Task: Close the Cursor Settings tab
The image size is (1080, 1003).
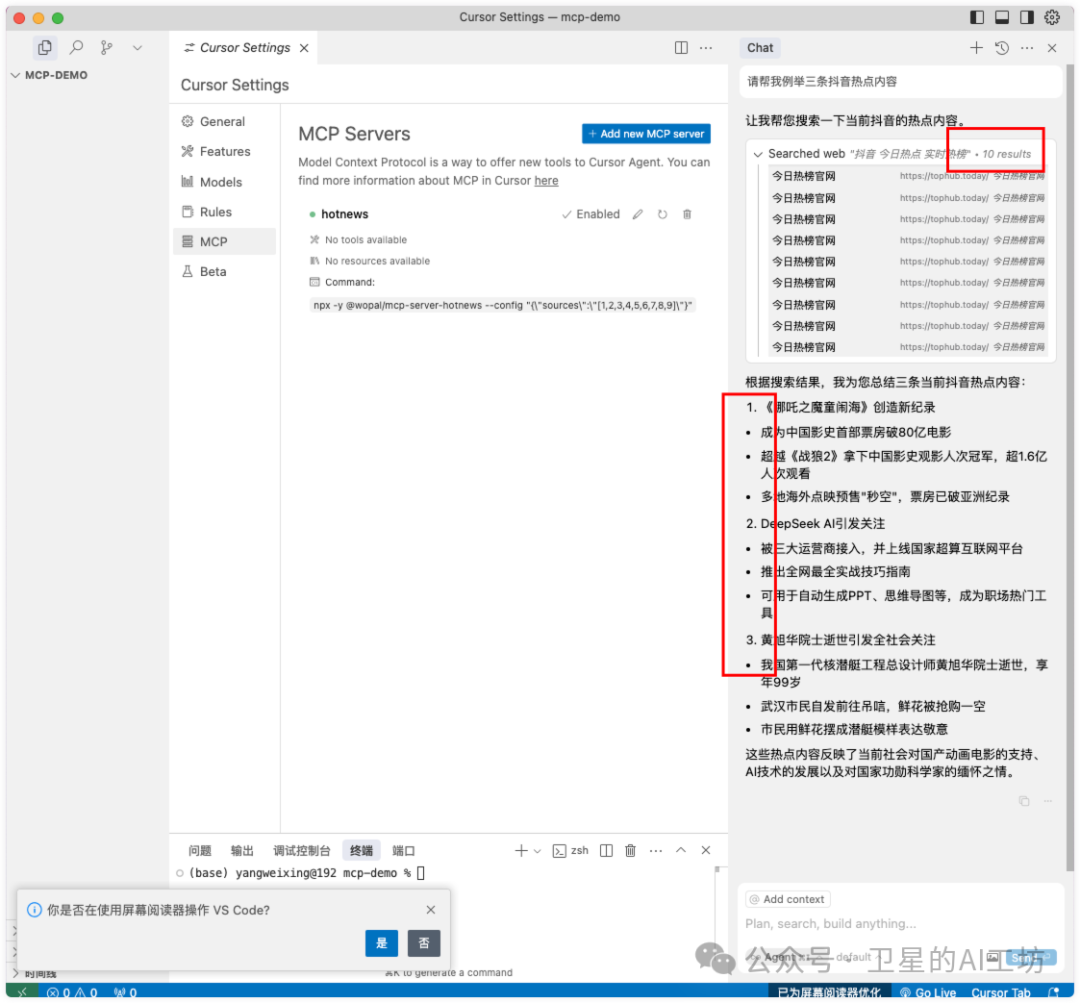Action: coord(304,48)
